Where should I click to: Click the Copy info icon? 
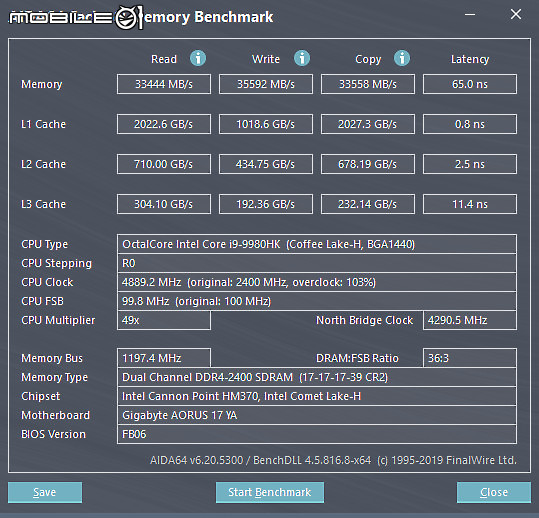point(402,58)
